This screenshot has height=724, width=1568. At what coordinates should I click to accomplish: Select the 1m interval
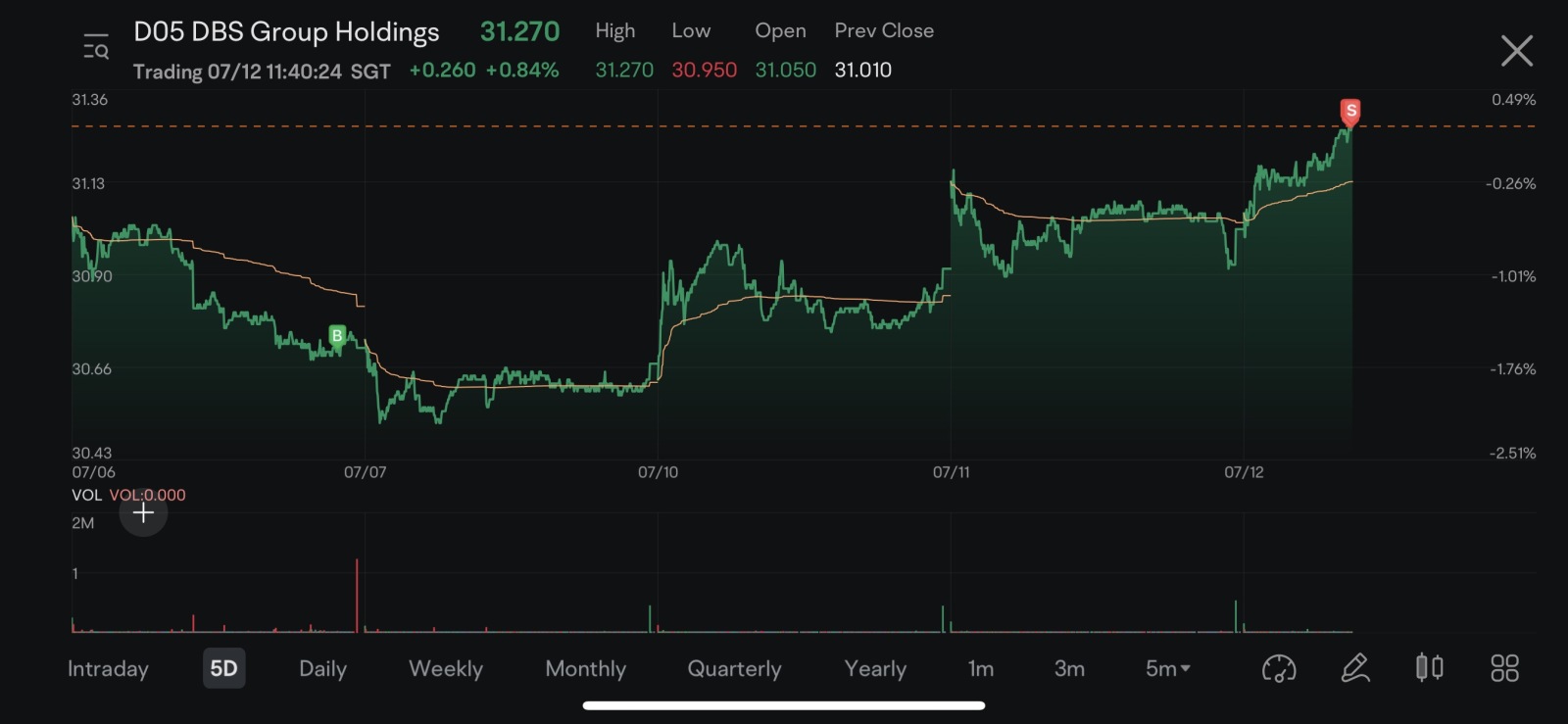(981, 669)
